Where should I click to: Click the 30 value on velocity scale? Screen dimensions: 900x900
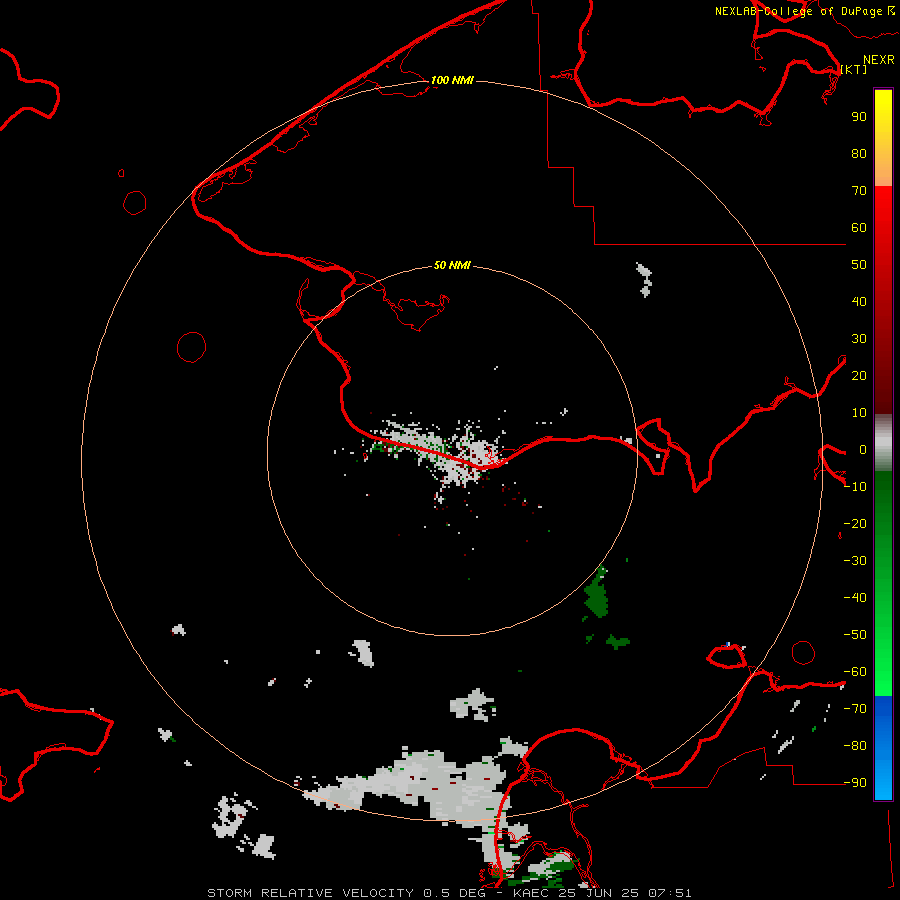click(859, 339)
